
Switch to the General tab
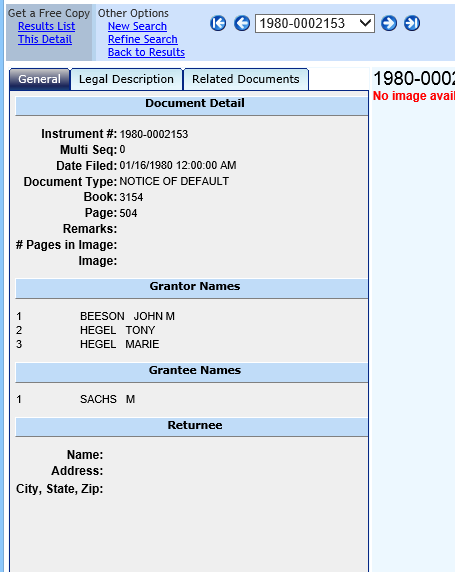39,79
